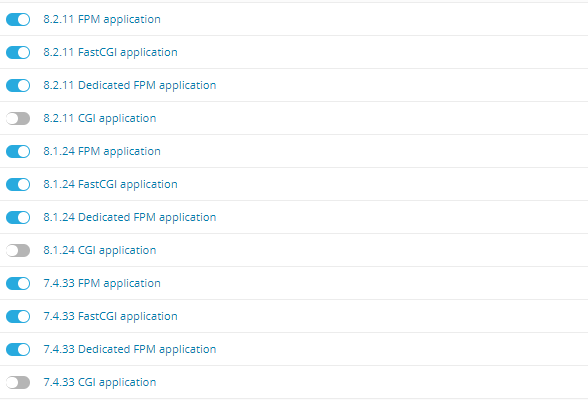Open 8.1.24 Dedicated FPM application link
This screenshot has width=588, height=400.
click(130, 217)
